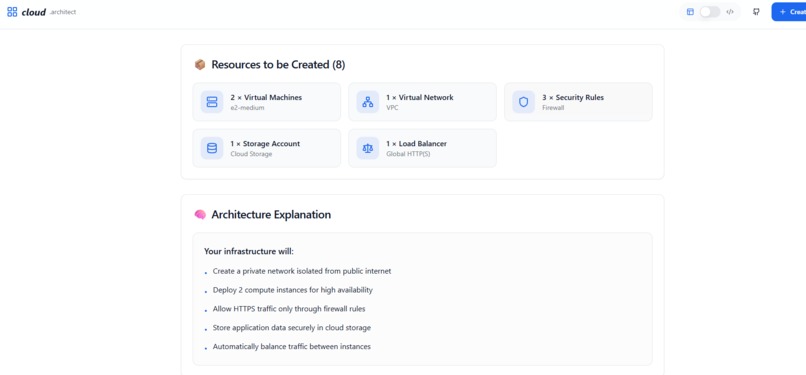Viewport: 806px width, 375px height.
Task: Click the cloud architect grid logo
Action: [x=12, y=12]
